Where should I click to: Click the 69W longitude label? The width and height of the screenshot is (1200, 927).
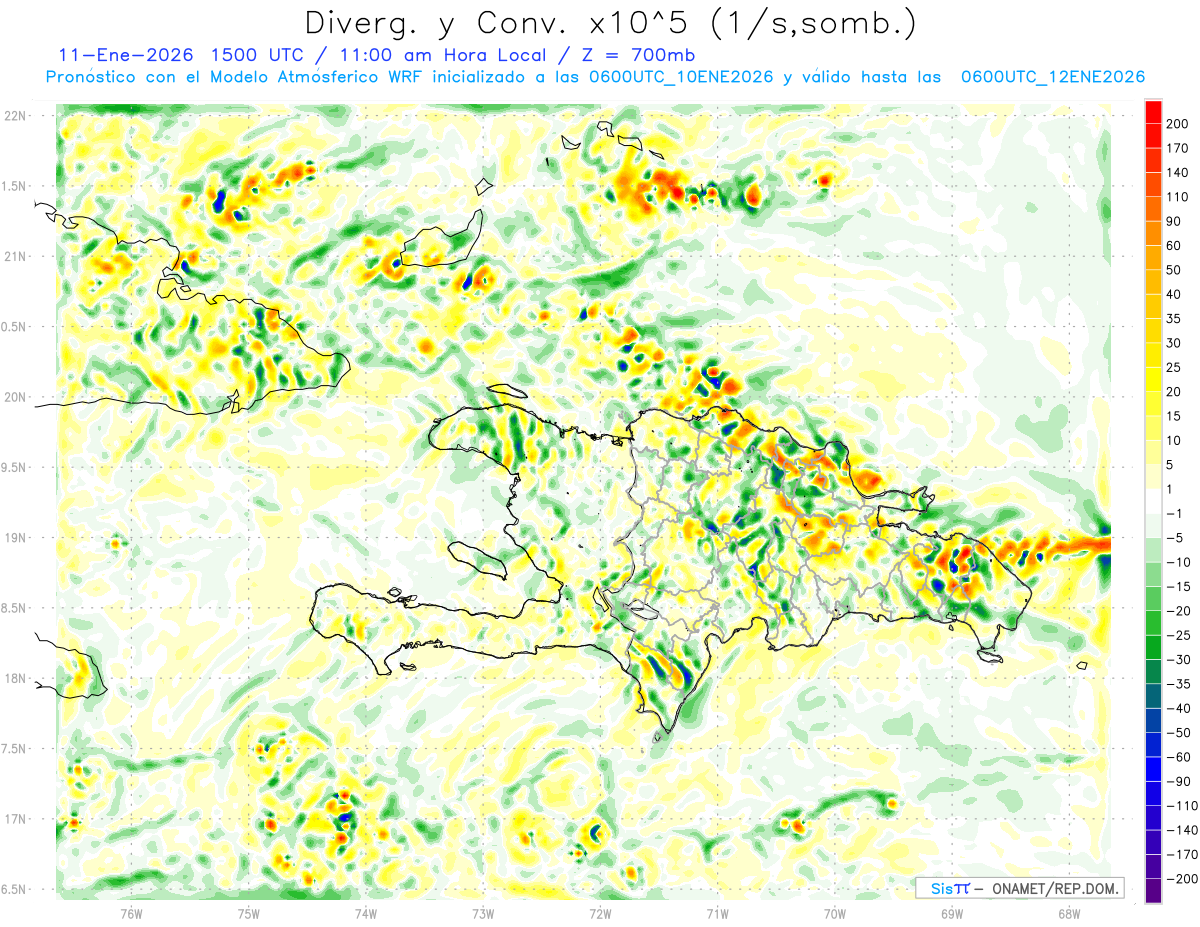click(x=952, y=914)
